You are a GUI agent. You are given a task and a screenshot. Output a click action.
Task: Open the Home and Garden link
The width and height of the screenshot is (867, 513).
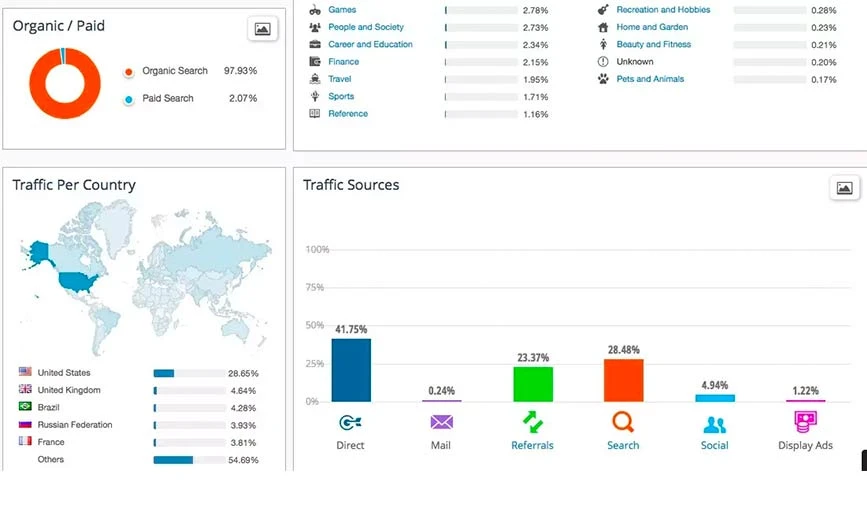tap(652, 27)
